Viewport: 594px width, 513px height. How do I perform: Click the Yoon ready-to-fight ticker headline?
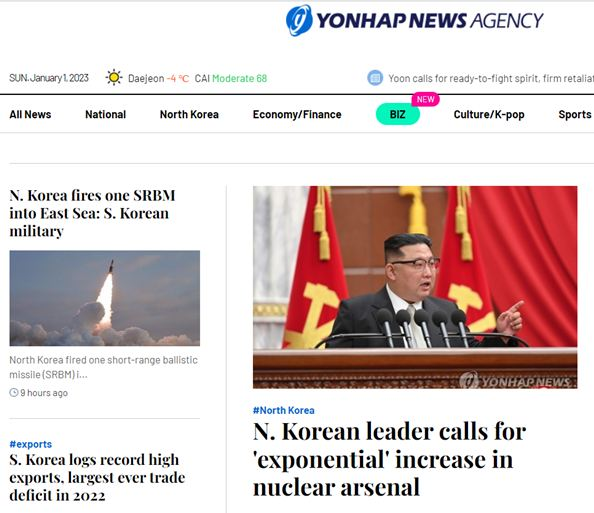[x=491, y=78]
